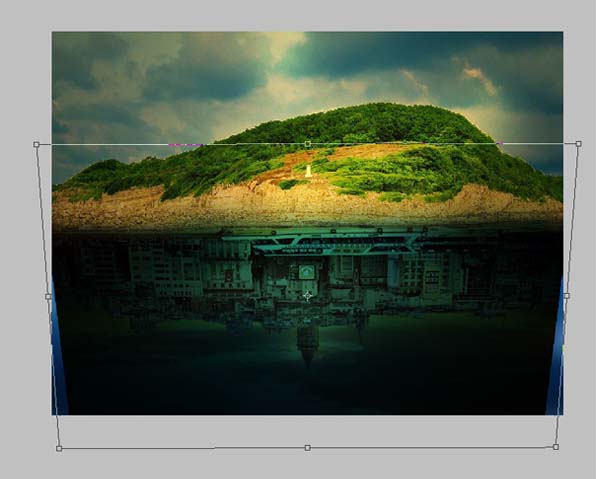Click the right-middle transform handle
The height and width of the screenshot is (479, 596).
click(567, 296)
